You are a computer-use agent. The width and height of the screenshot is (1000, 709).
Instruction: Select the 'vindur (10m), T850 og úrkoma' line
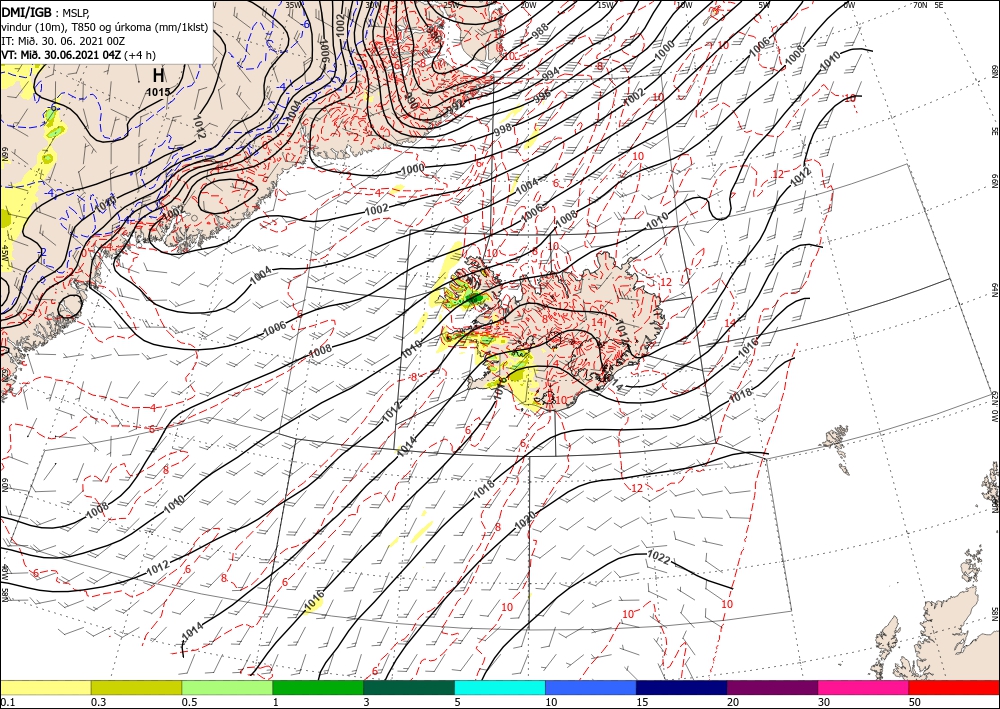coord(105,27)
